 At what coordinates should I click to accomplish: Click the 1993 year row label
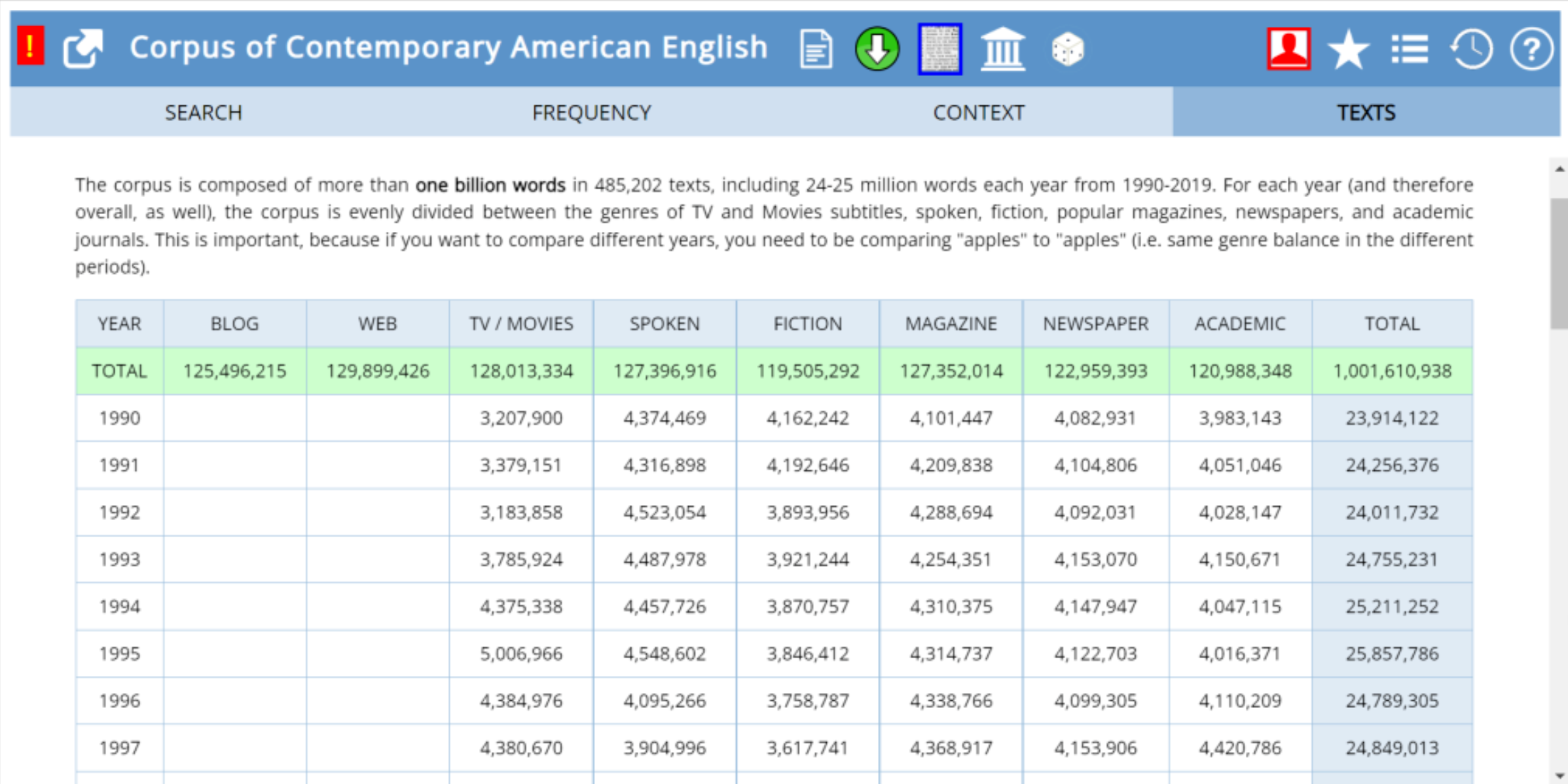pos(119,560)
